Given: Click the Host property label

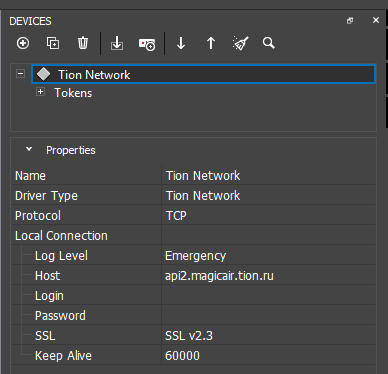Looking at the screenshot, I should [48, 276].
